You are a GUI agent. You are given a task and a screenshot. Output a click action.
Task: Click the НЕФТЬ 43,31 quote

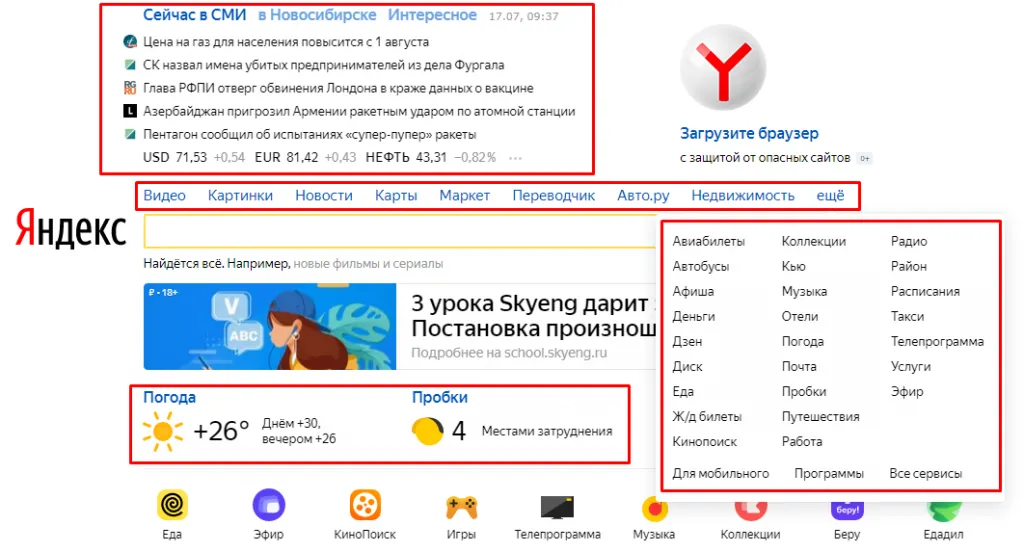point(406,157)
